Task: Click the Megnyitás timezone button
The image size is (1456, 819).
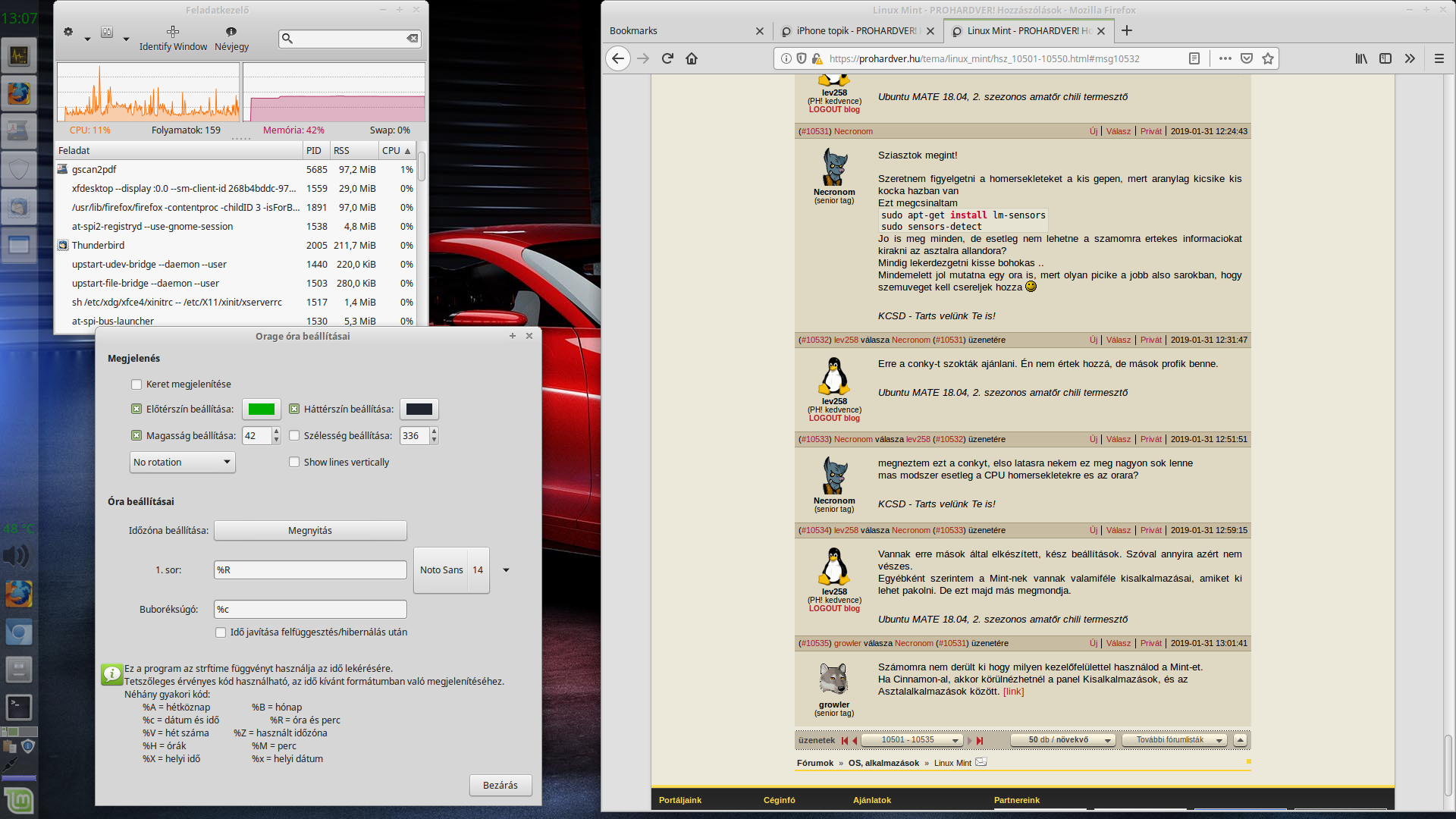Action: pyautogui.click(x=310, y=530)
